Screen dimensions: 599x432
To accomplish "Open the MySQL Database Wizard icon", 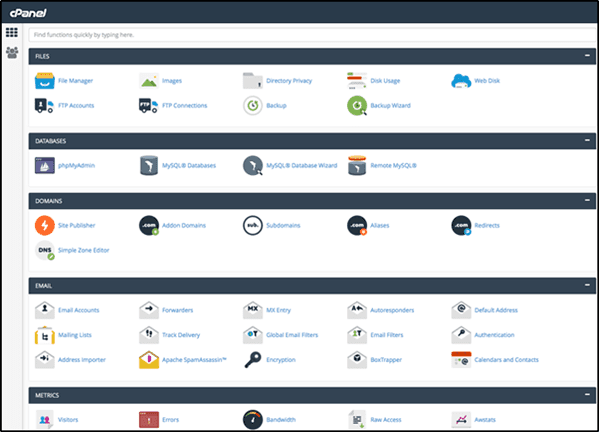I will (253, 165).
